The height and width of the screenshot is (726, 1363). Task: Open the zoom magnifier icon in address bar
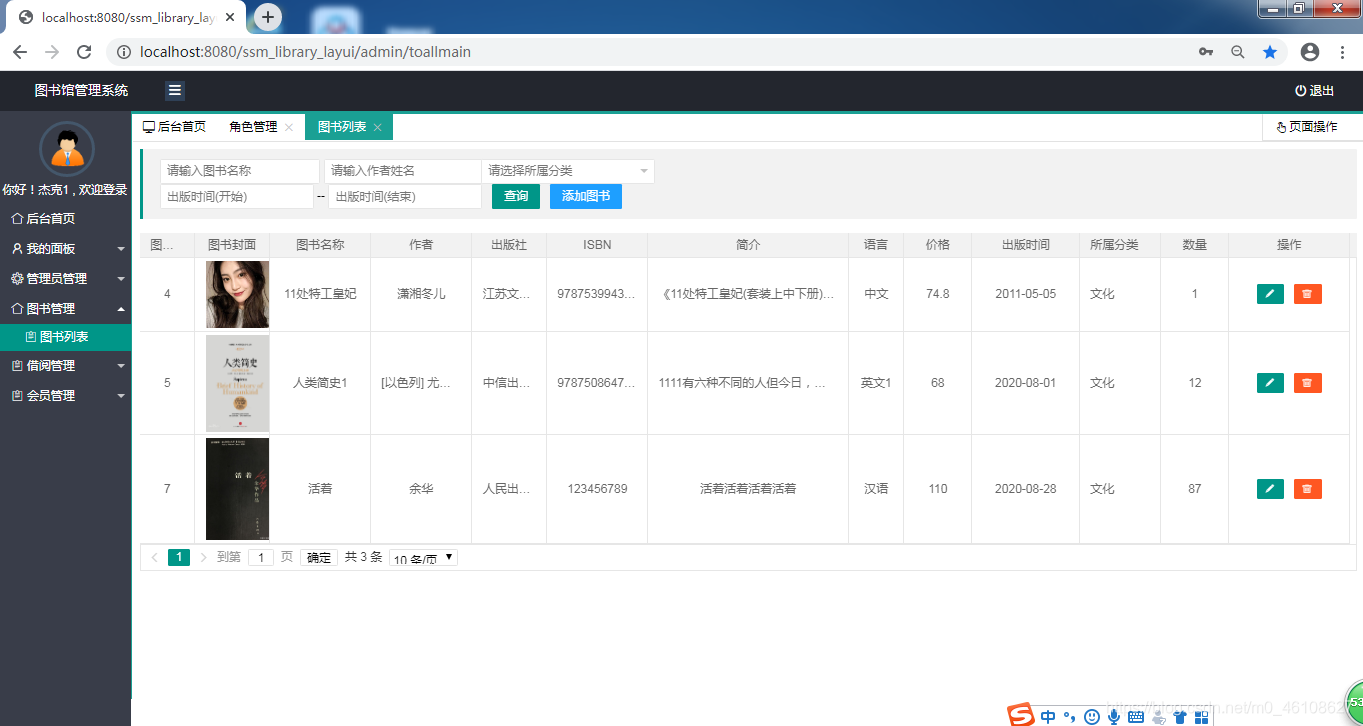[1238, 52]
